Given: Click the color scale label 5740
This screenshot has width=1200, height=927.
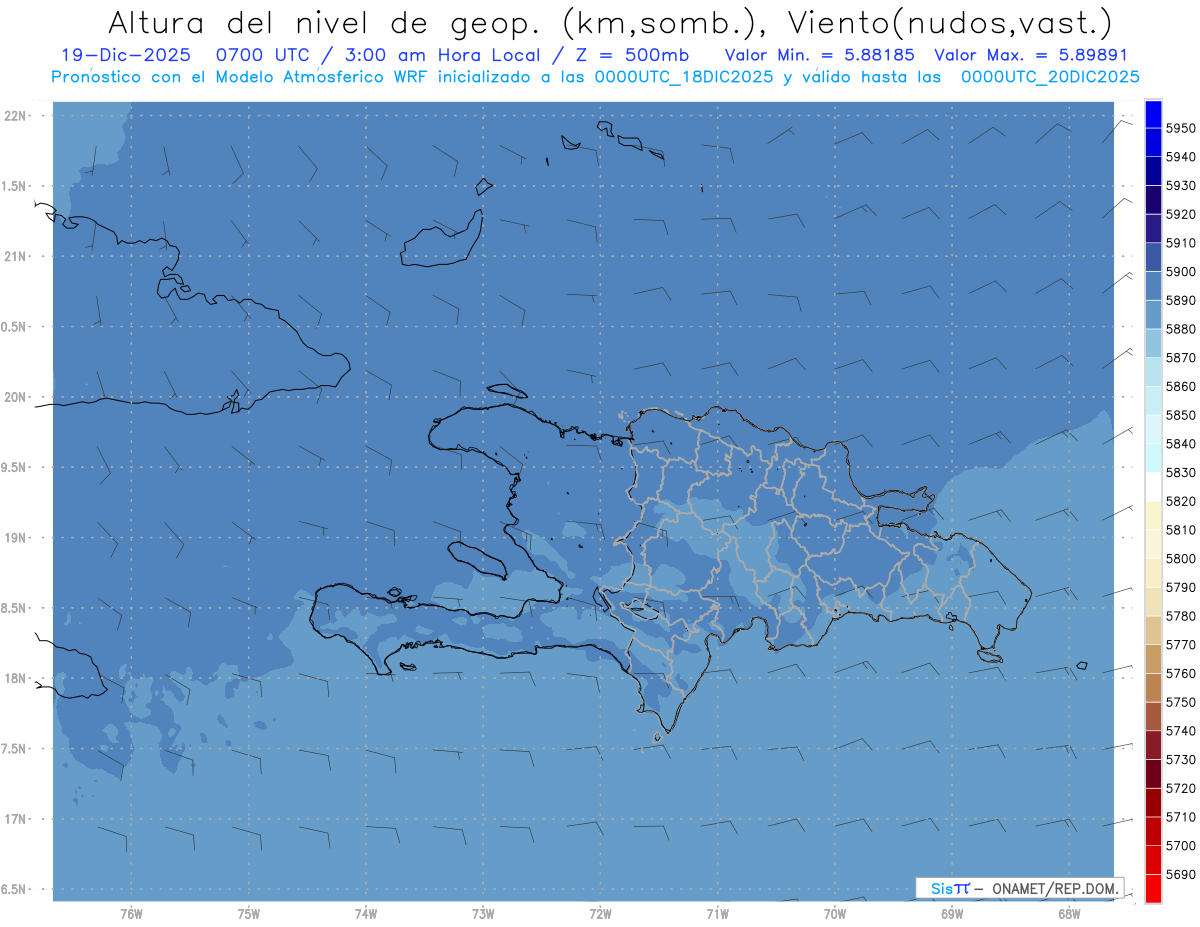Looking at the screenshot, I should 1180,731.
